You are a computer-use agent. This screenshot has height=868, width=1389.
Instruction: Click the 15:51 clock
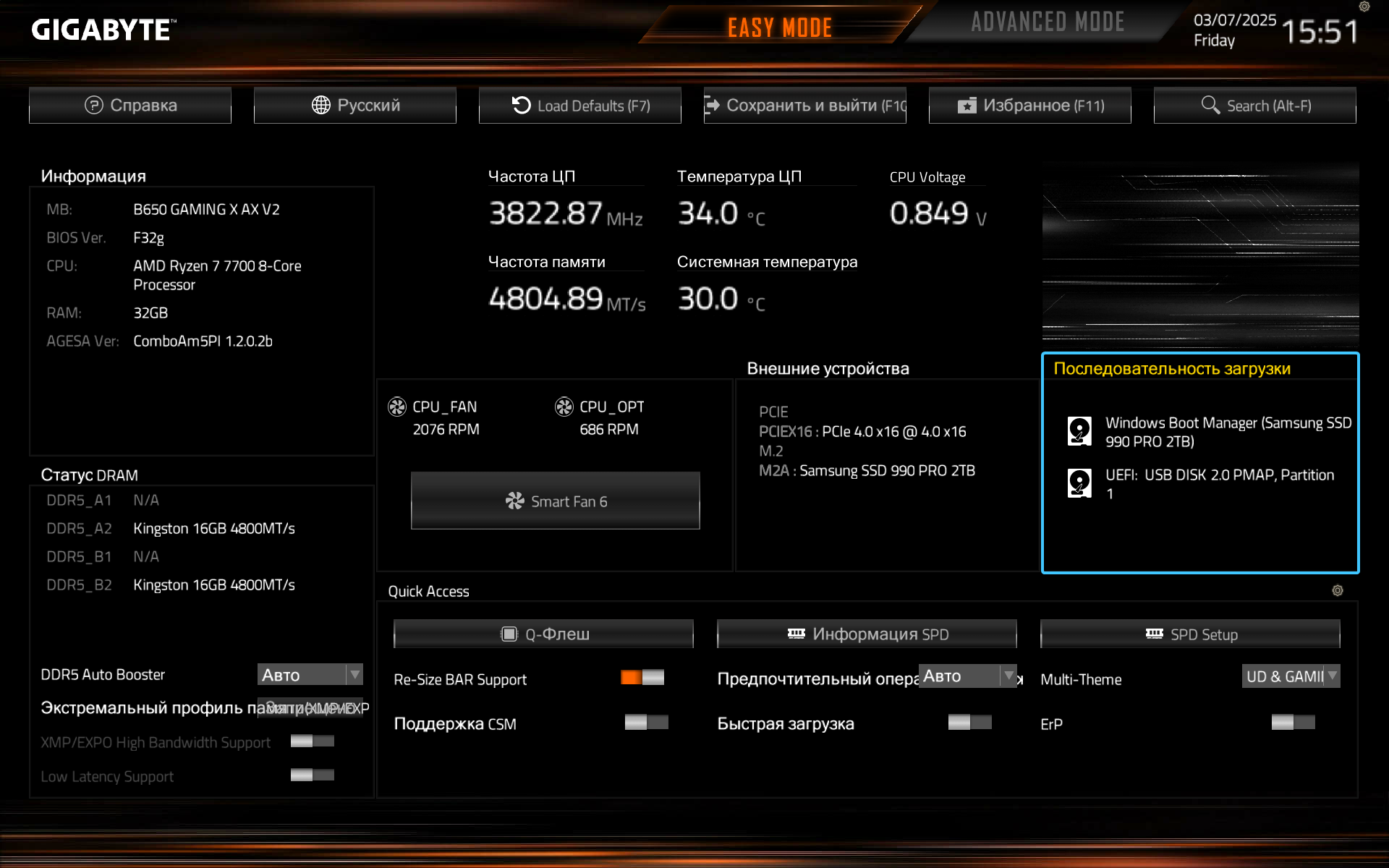(1320, 31)
